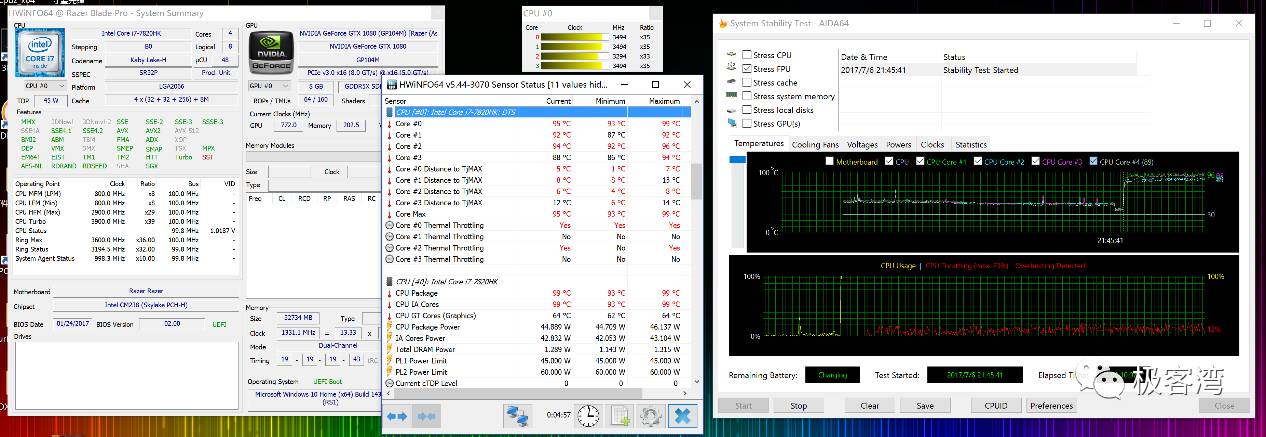Click the network computers icon in HWiNFO
The width and height of the screenshot is (1266, 437).
(517, 415)
